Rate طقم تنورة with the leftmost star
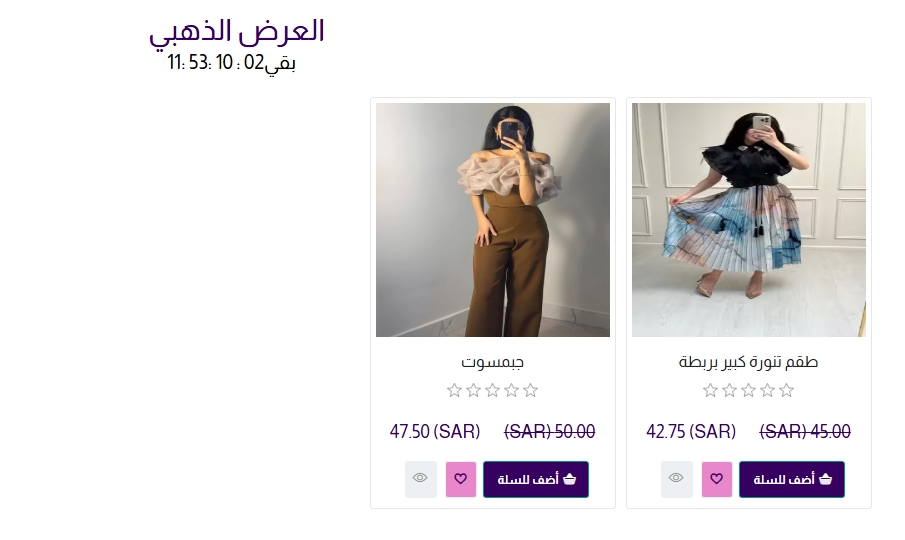Viewport: 905px width, 540px height. pyautogui.click(x=711, y=390)
